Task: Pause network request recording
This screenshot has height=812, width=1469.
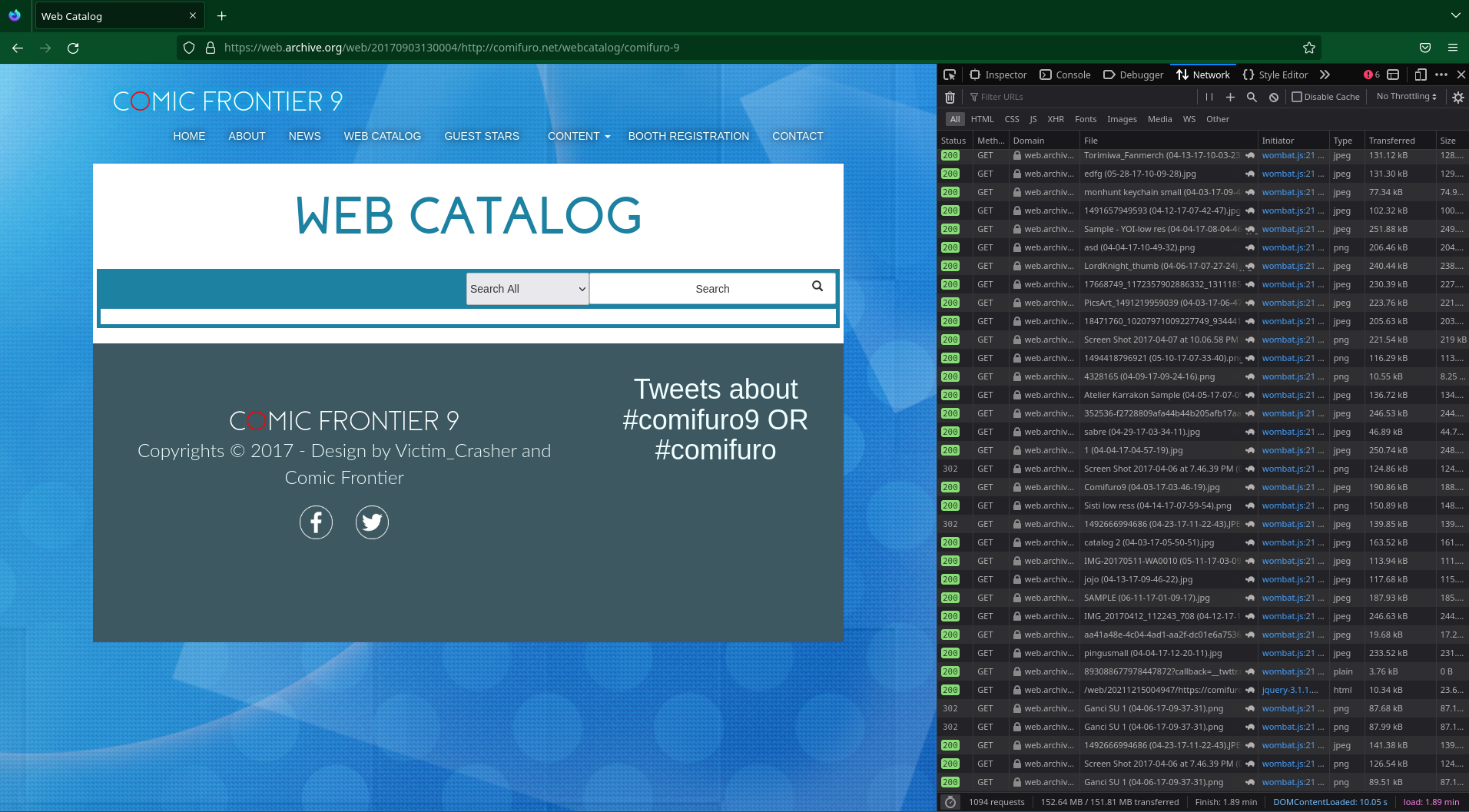Action: pyautogui.click(x=1209, y=98)
